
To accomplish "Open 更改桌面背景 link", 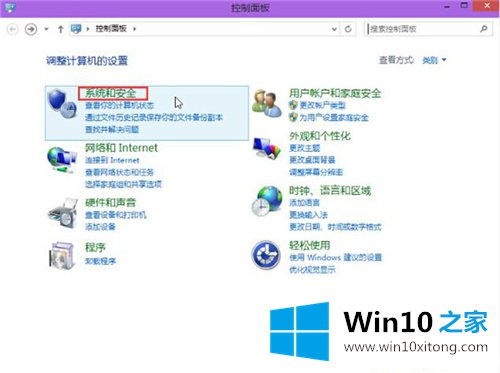I will pyautogui.click(x=312, y=160).
